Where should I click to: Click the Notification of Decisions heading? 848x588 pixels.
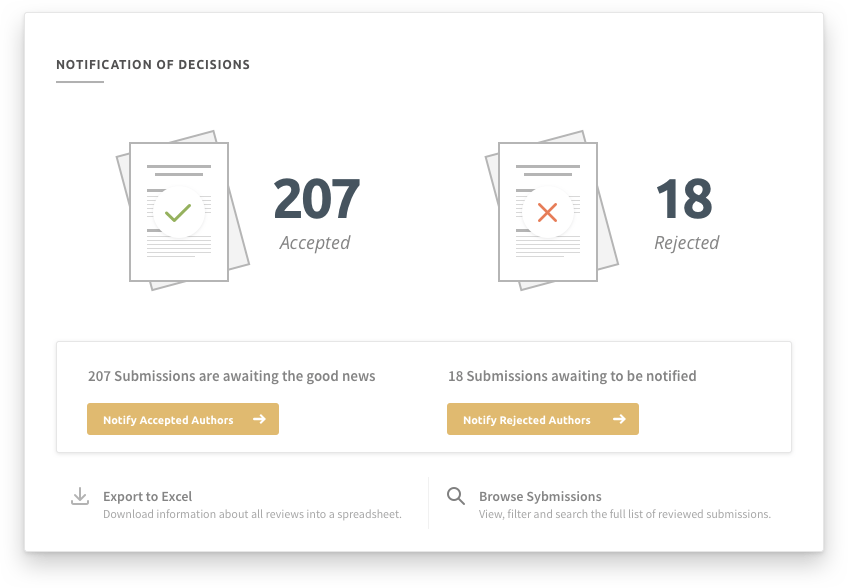coord(153,65)
